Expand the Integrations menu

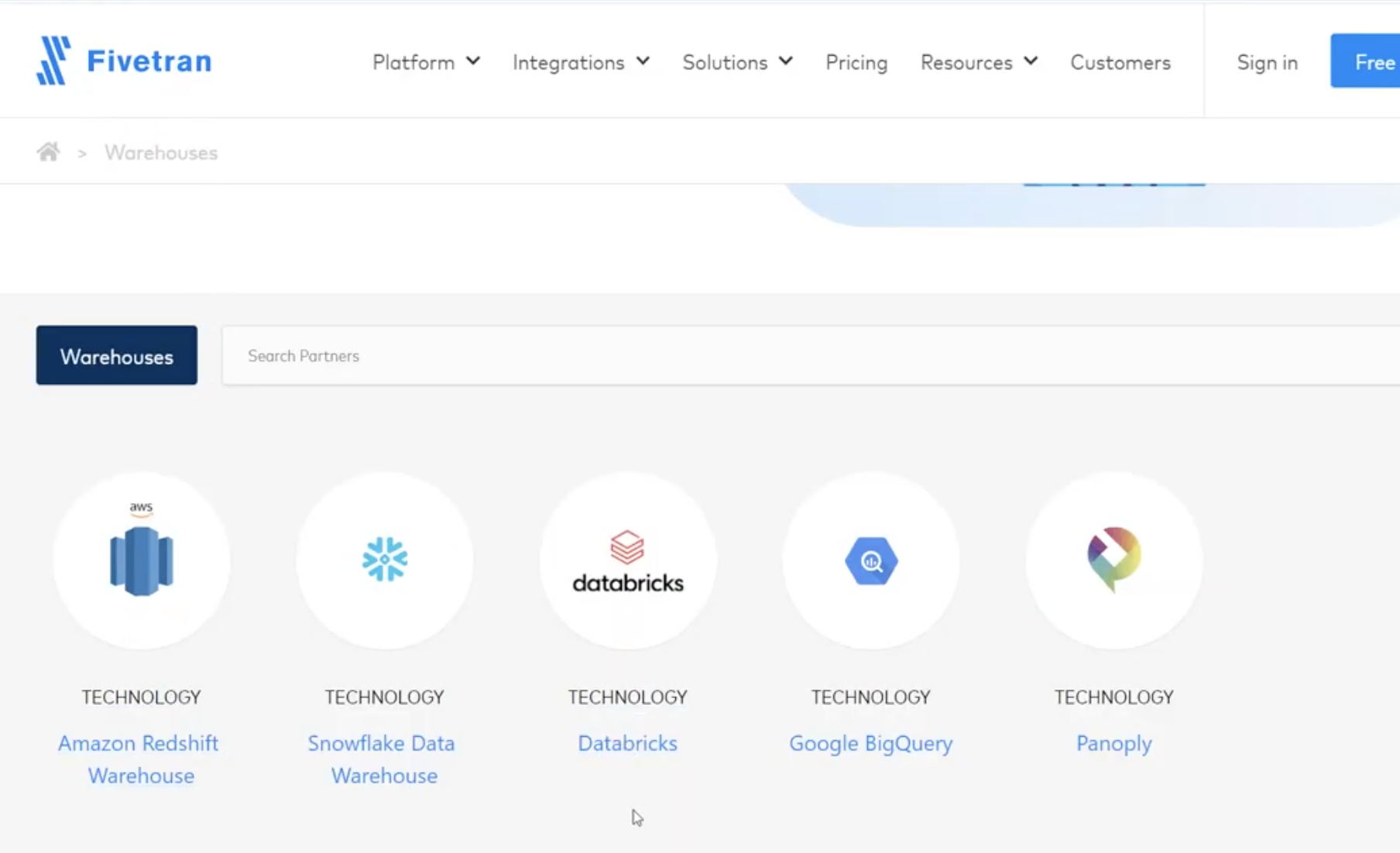[x=581, y=62]
